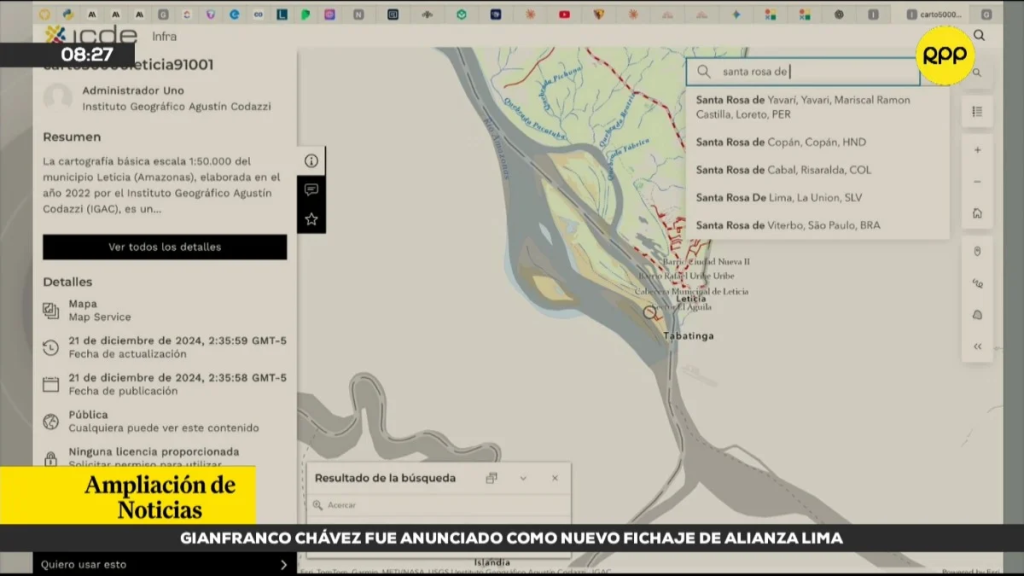Choose suggestion Santa Rosa de Yavari, Loreto, PER
Screen dimensions: 1024x576
[x=817, y=107]
